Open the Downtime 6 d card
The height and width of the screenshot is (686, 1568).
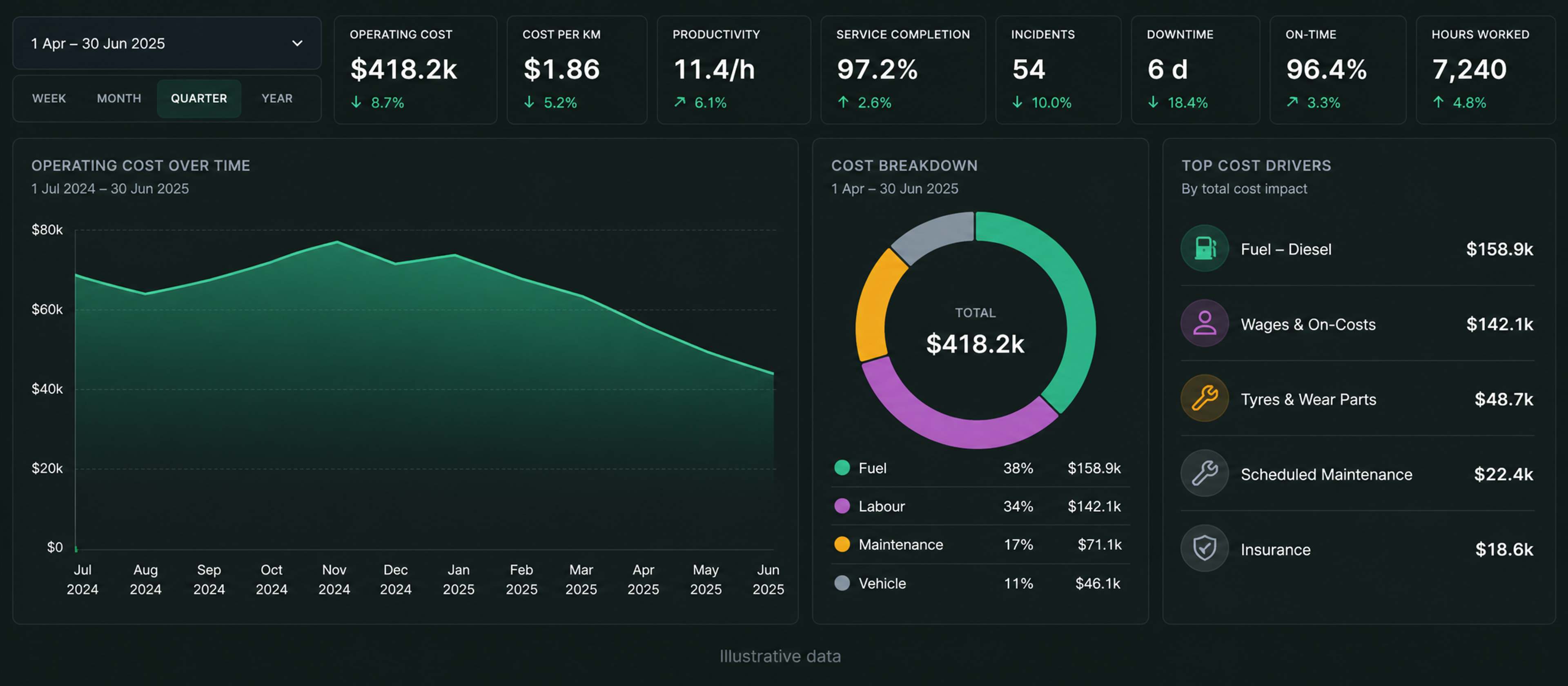point(1195,70)
